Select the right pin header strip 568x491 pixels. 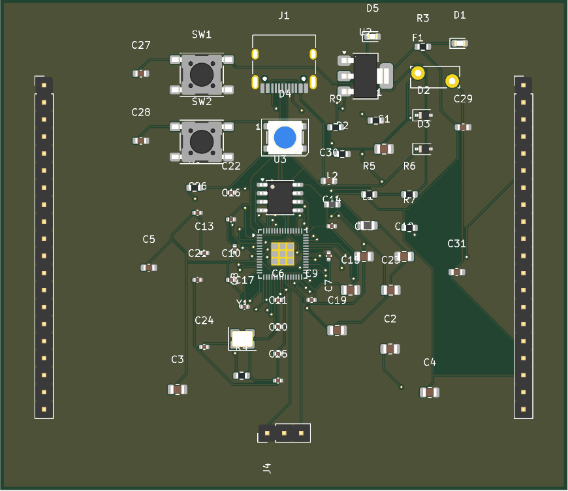coord(523,247)
